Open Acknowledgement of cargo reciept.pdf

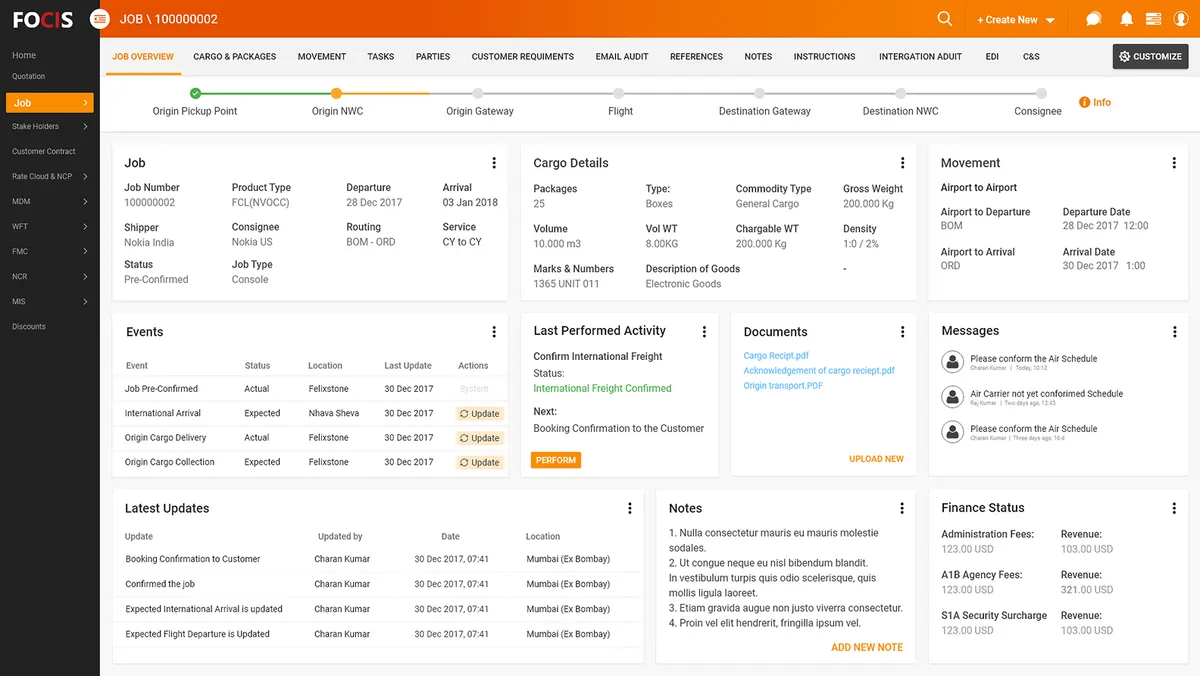[x=819, y=370]
